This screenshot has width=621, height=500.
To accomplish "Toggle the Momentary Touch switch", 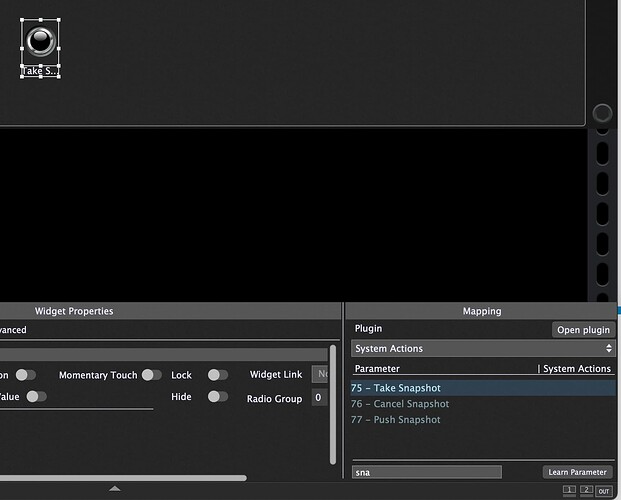I will [152, 375].
